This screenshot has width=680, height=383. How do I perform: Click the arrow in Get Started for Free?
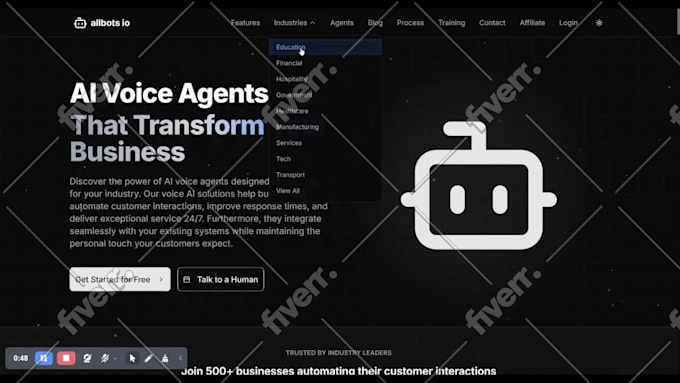click(161, 279)
